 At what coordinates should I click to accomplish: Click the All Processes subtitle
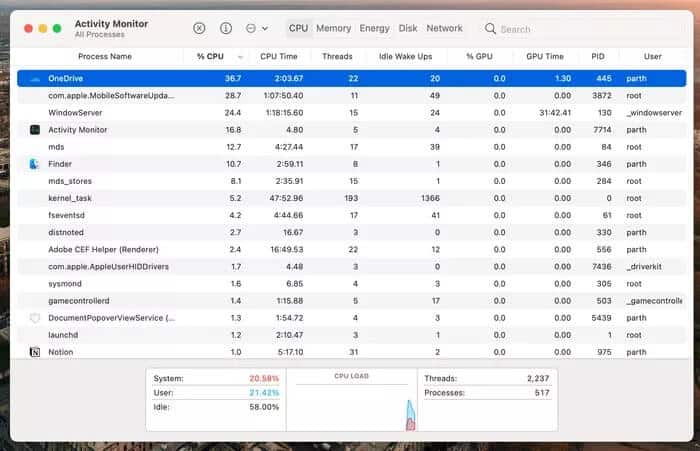click(100, 34)
